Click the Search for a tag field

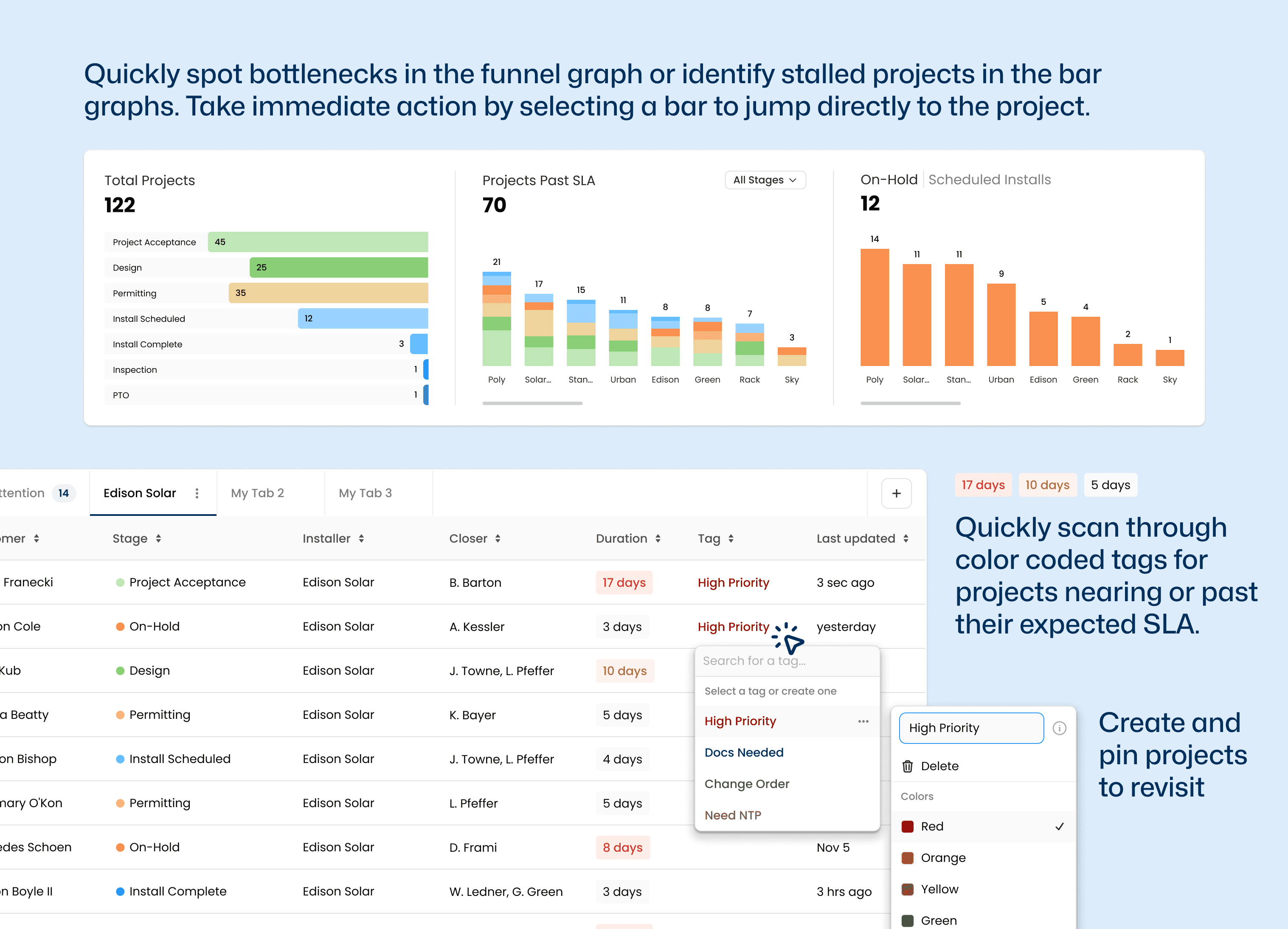coord(787,661)
